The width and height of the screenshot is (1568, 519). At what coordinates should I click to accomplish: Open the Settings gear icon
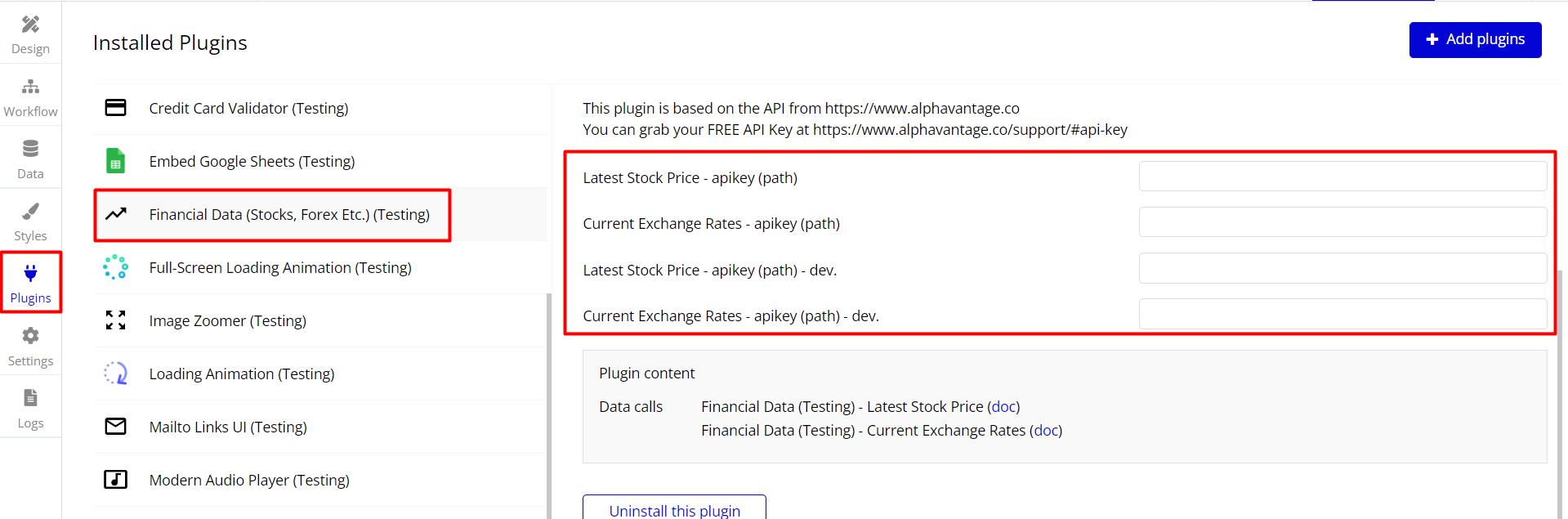[x=30, y=336]
